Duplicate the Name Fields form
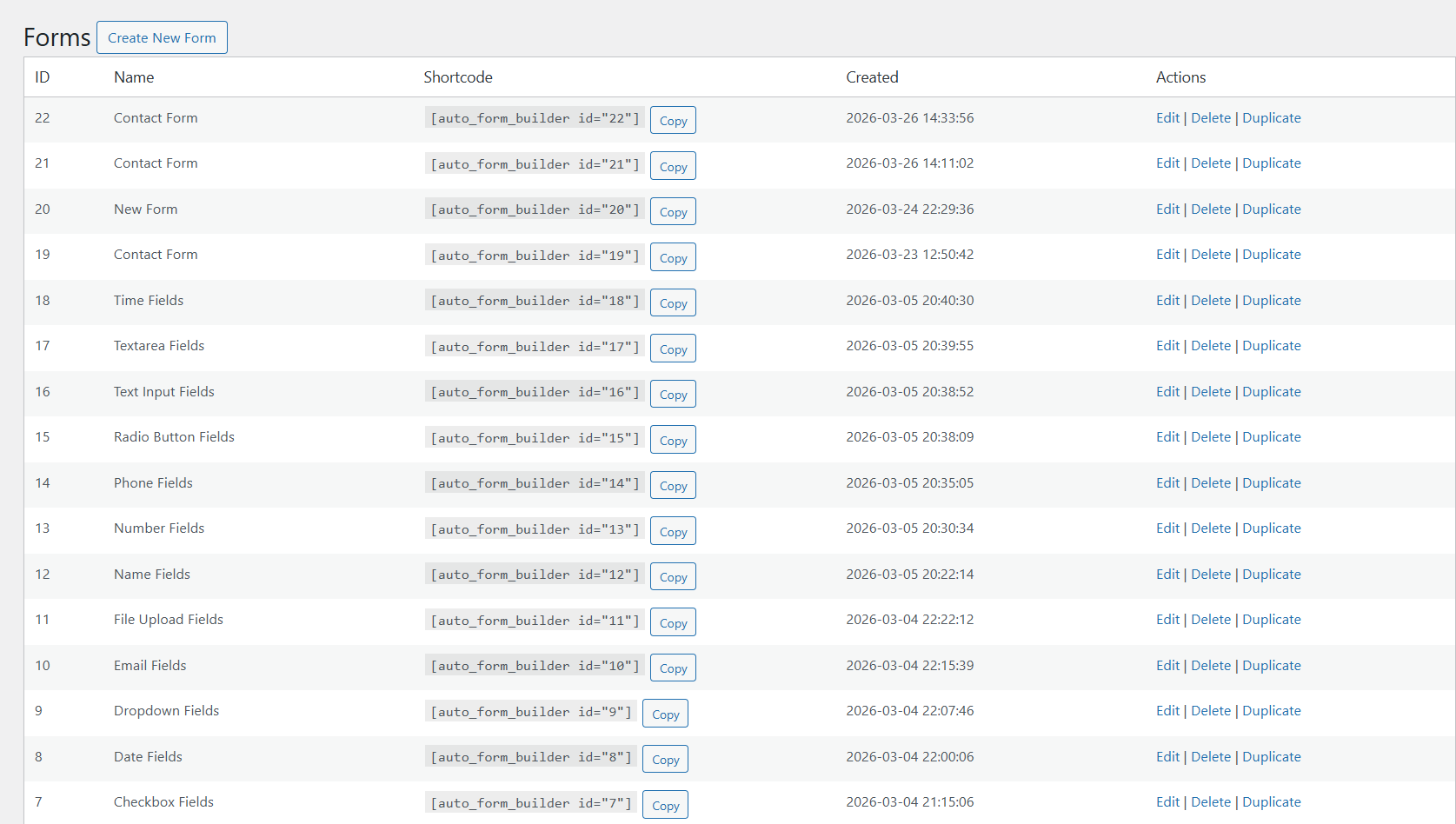 (1271, 575)
